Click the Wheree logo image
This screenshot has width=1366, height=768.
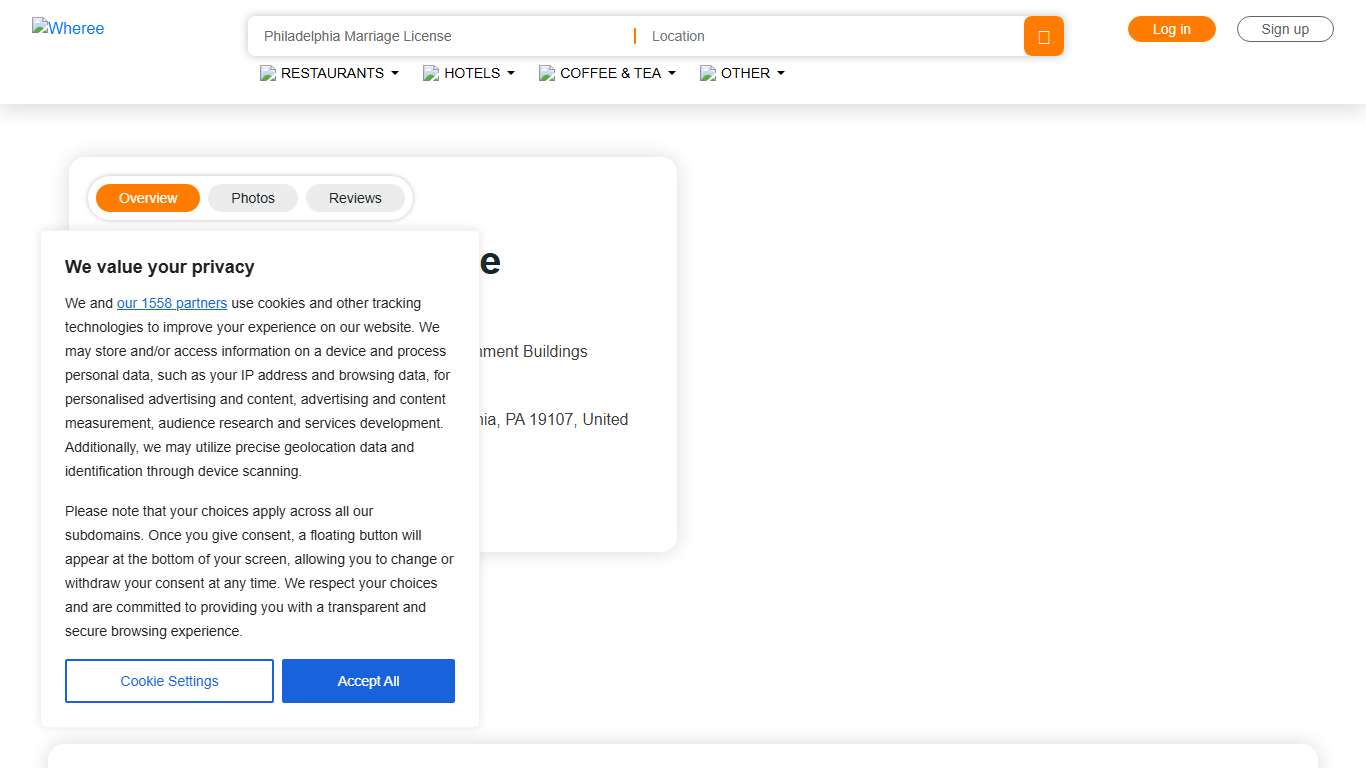click(x=68, y=28)
